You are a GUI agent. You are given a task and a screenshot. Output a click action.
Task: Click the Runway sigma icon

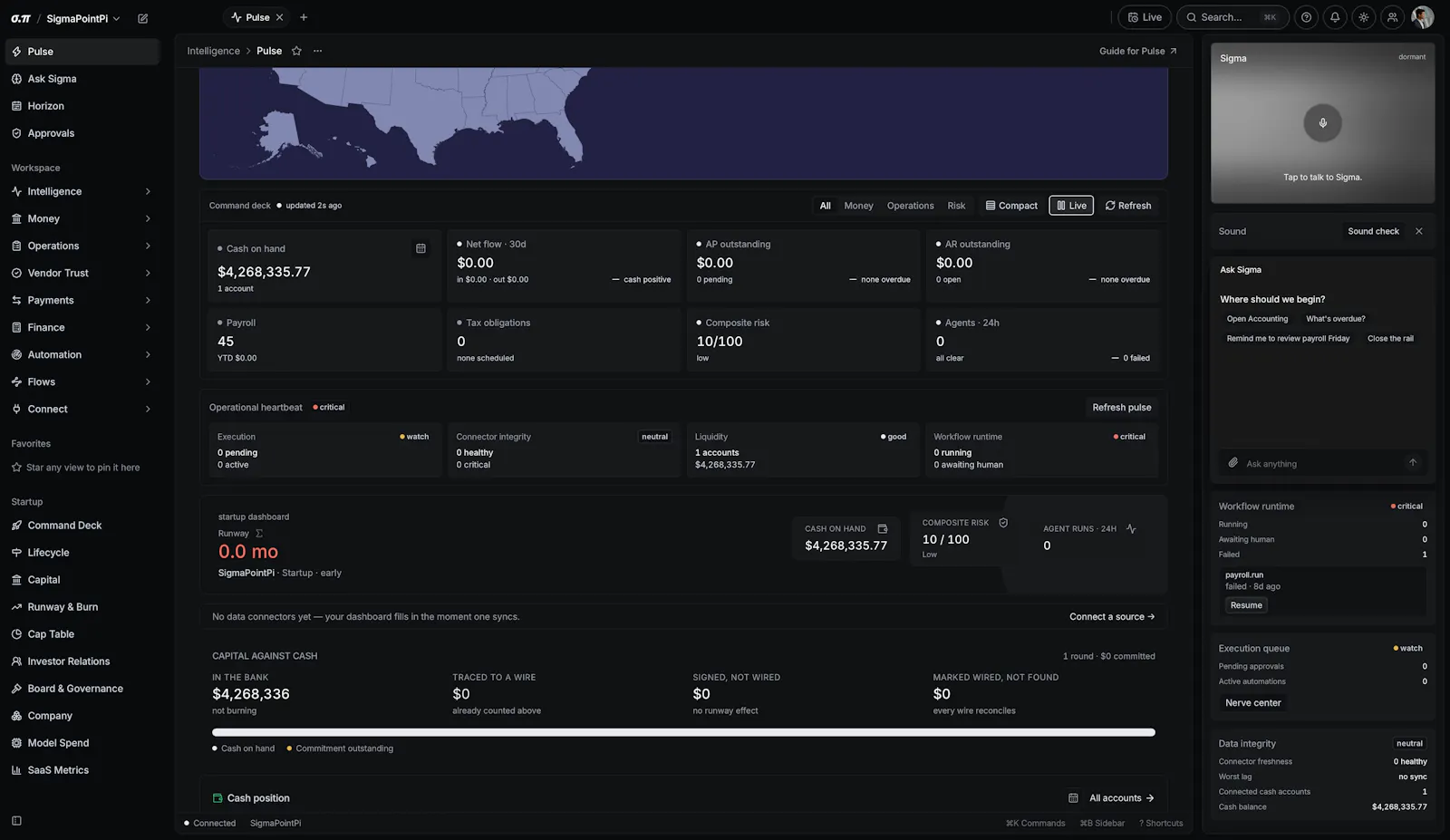[259, 534]
